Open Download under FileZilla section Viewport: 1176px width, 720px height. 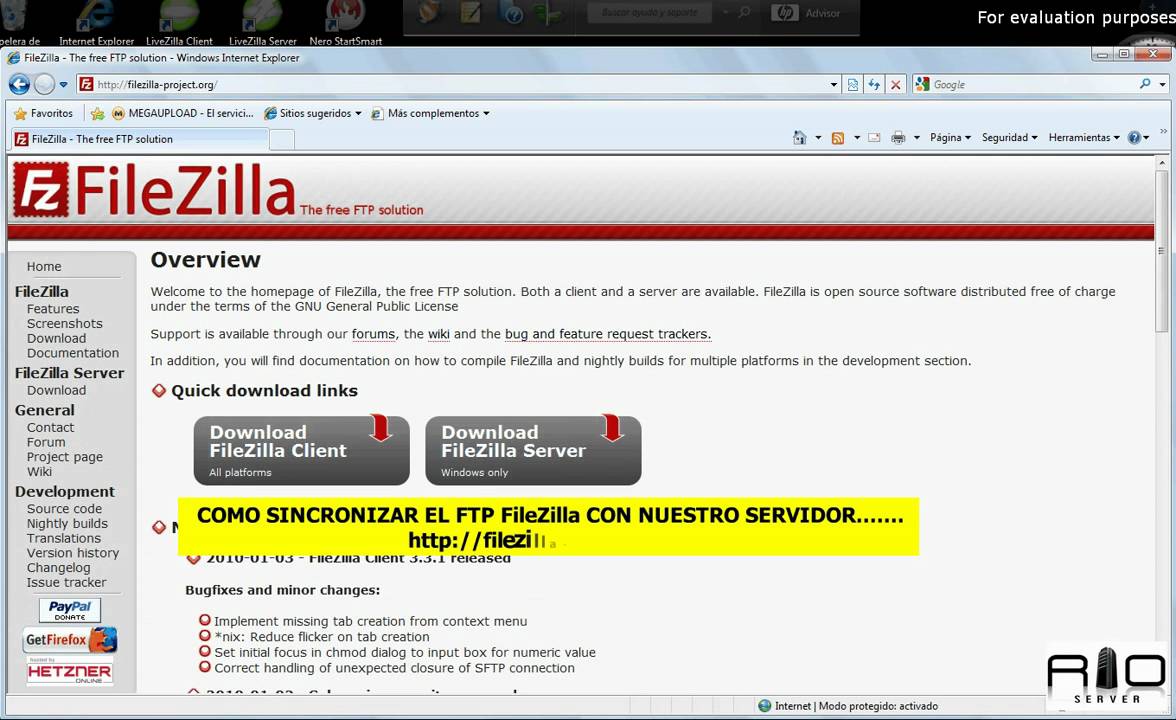pos(56,338)
